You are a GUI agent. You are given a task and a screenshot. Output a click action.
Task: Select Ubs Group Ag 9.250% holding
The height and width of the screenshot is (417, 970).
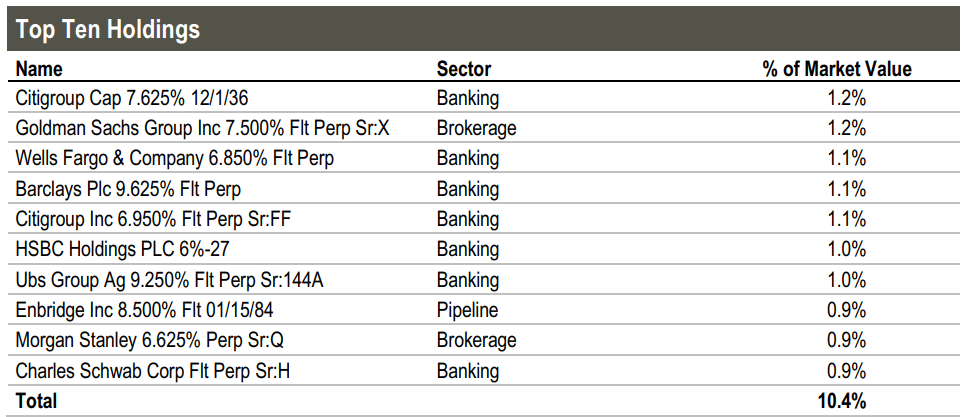click(x=170, y=280)
